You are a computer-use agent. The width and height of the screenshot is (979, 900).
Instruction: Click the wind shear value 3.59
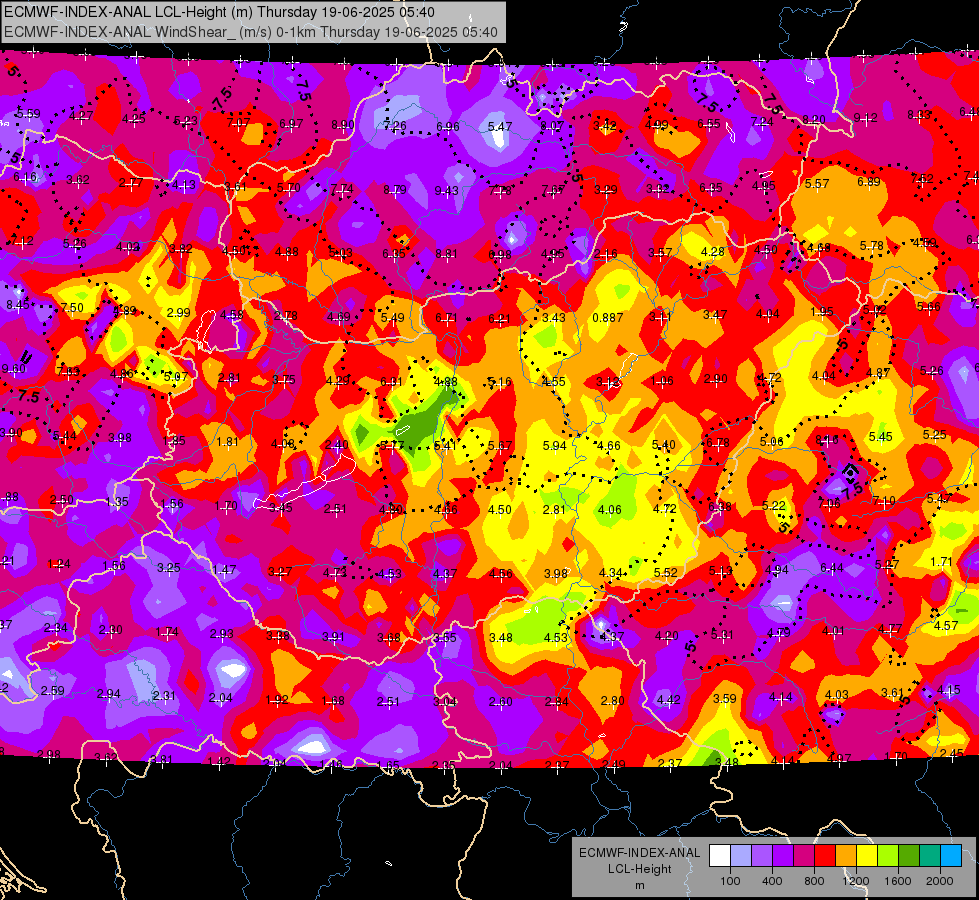tap(725, 698)
